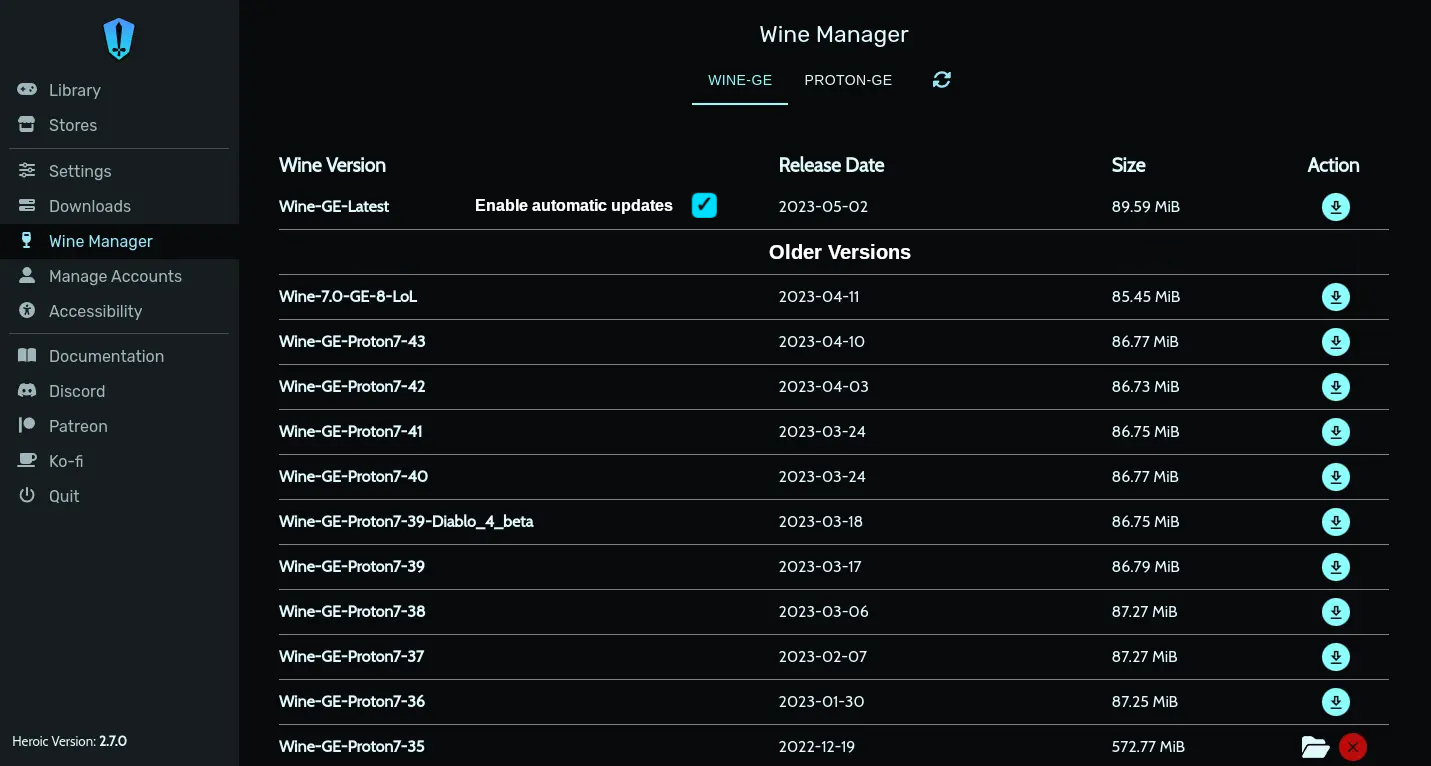Disable automatic updates for Wine-GE-Latest
The image size is (1431, 766).
pos(704,205)
